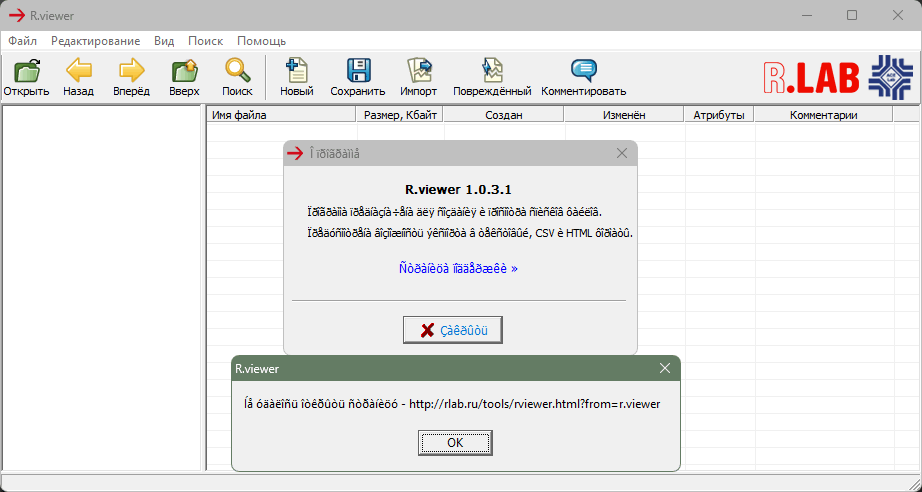Click the Открыть folder icon
The image size is (922, 492).
click(26, 72)
